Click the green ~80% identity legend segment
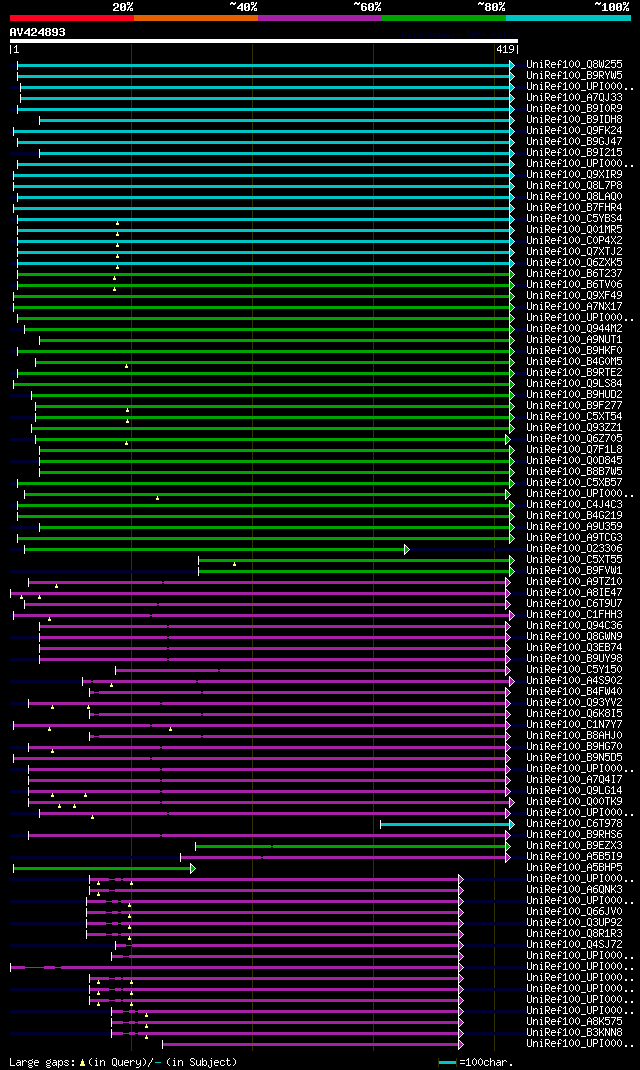Image resolution: width=640 pixels, height=1070 pixels. click(444, 18)
